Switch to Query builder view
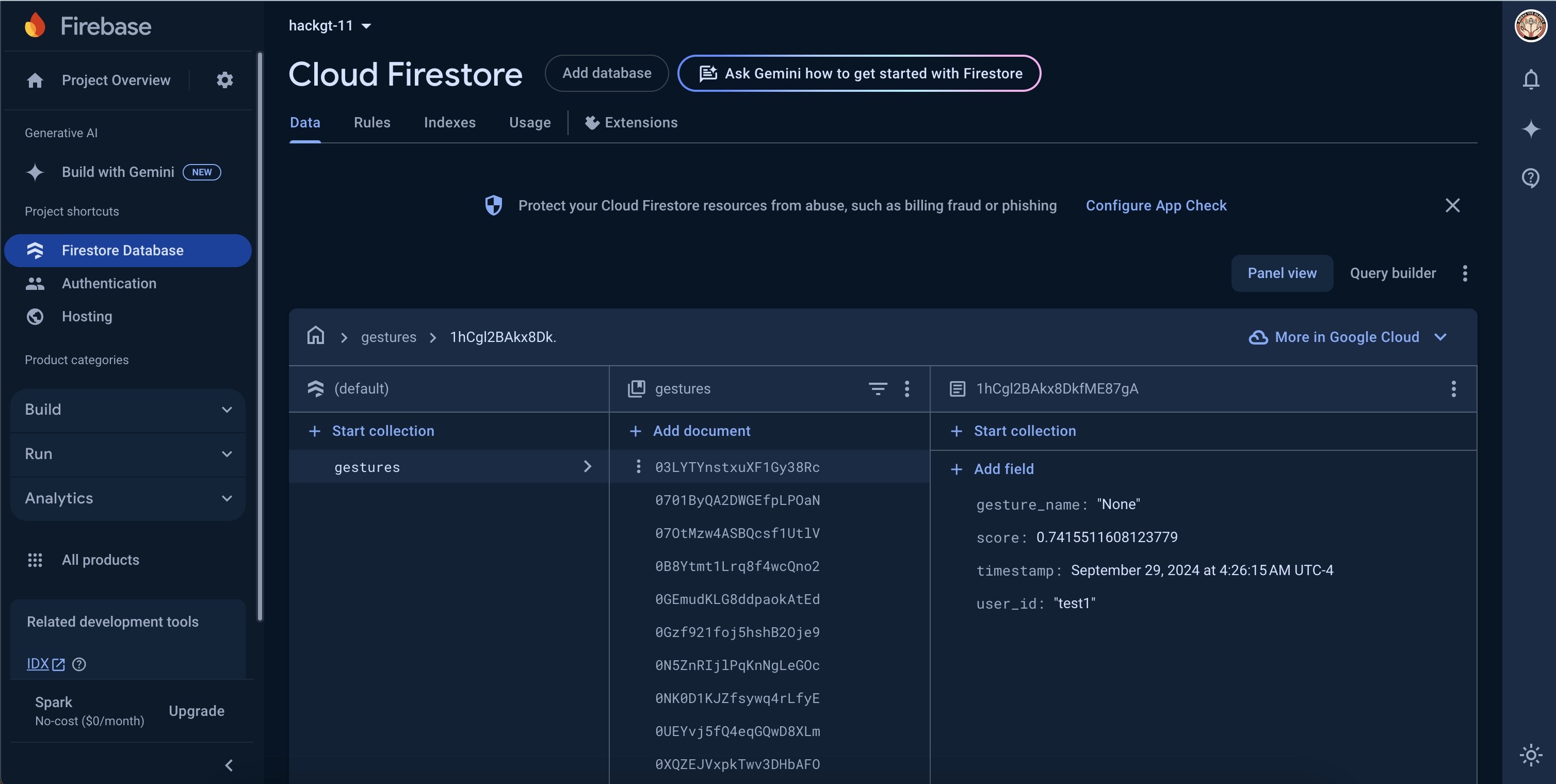 click(1392, 273)
